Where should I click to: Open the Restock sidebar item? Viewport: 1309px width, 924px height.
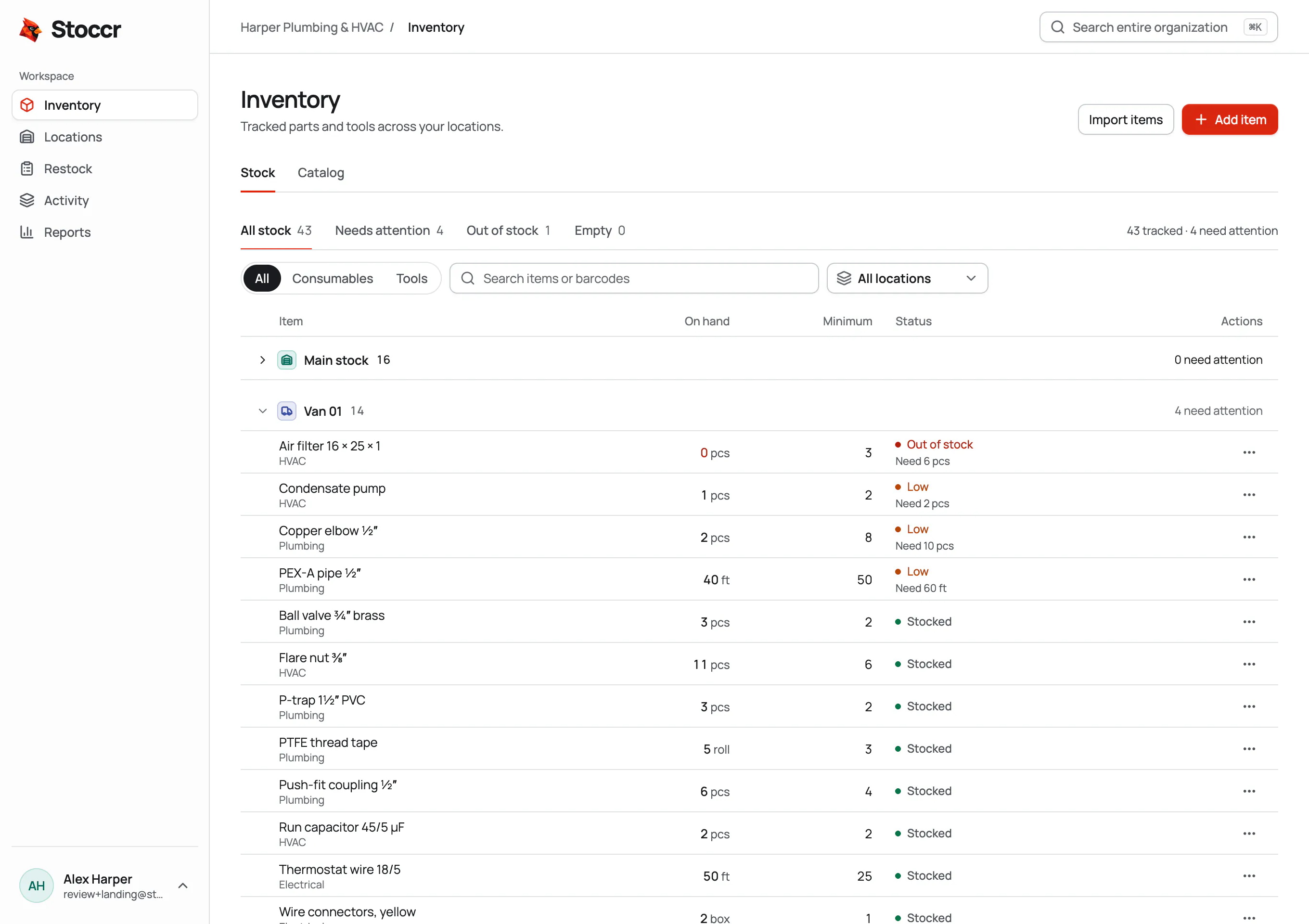pyautogui.click(x=105, y=169)
